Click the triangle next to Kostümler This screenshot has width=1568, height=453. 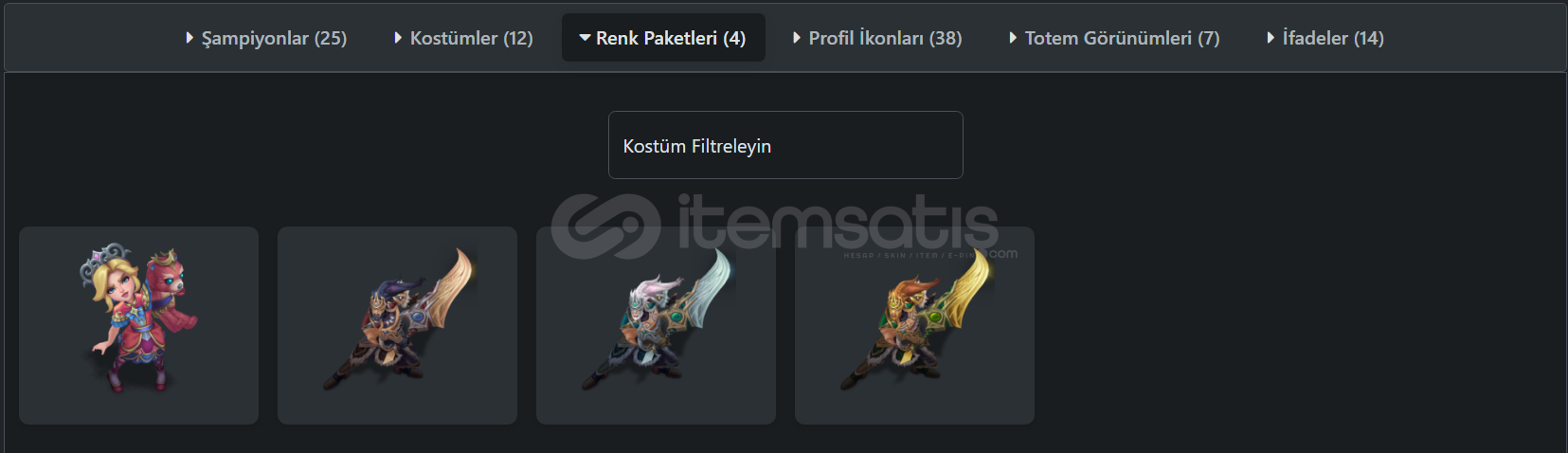399,38
